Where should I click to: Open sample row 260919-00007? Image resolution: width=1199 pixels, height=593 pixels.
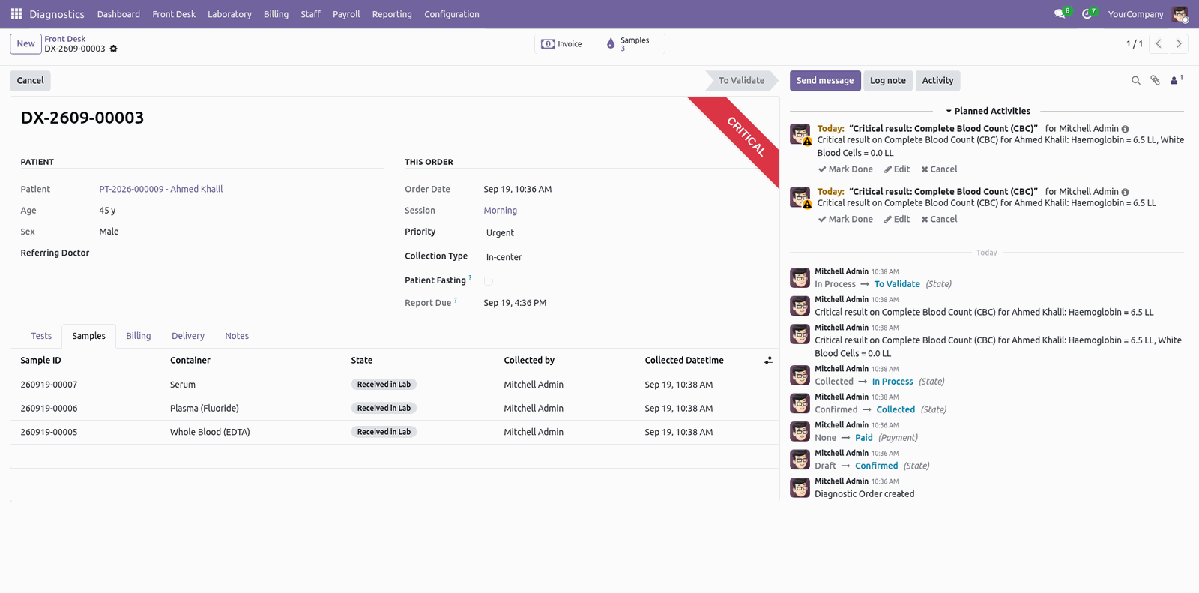coord(395,385)
